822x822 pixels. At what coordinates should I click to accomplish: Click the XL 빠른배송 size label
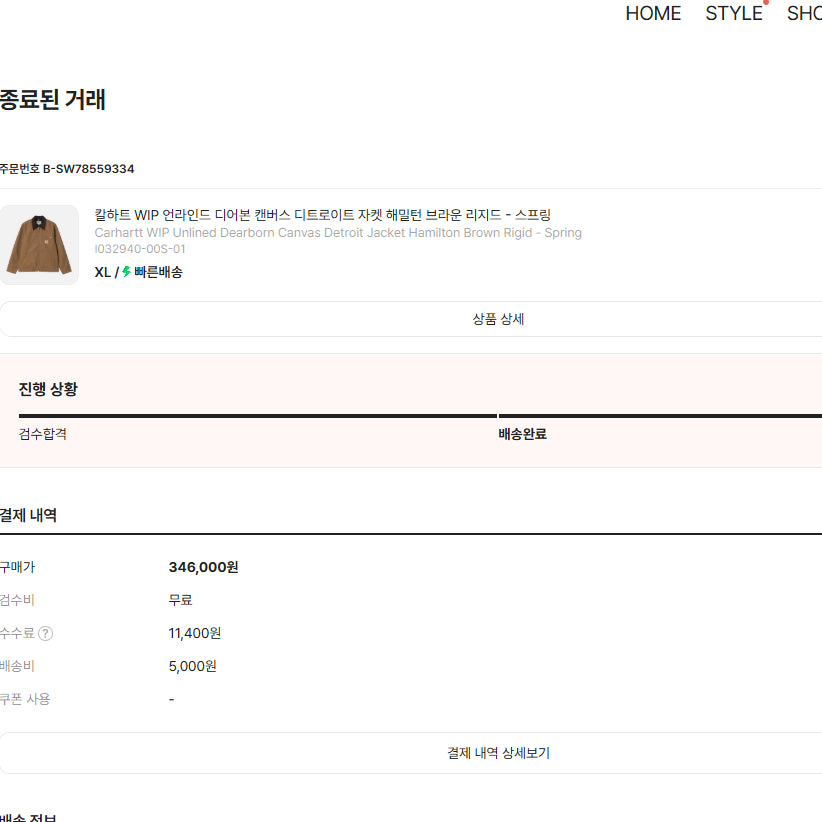pyautogui.click(x=138, y=272)
